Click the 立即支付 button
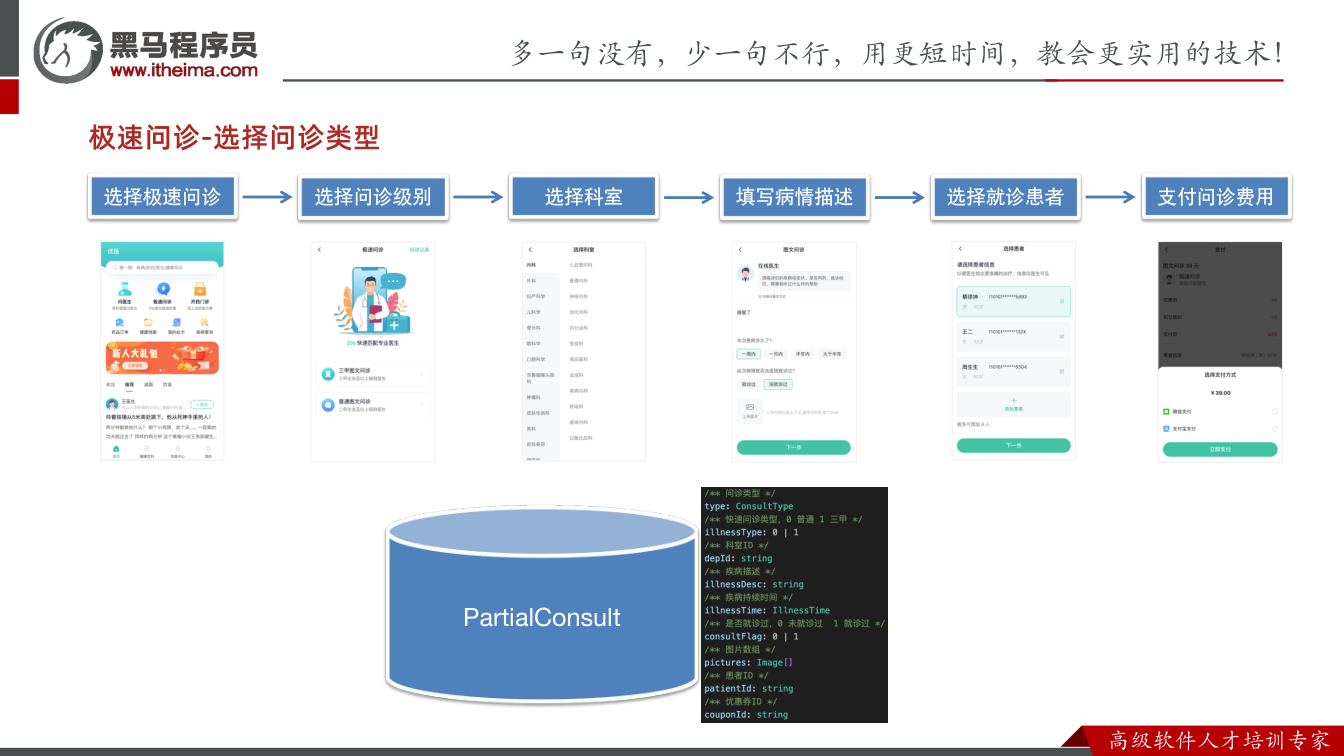 point(1220,449)
